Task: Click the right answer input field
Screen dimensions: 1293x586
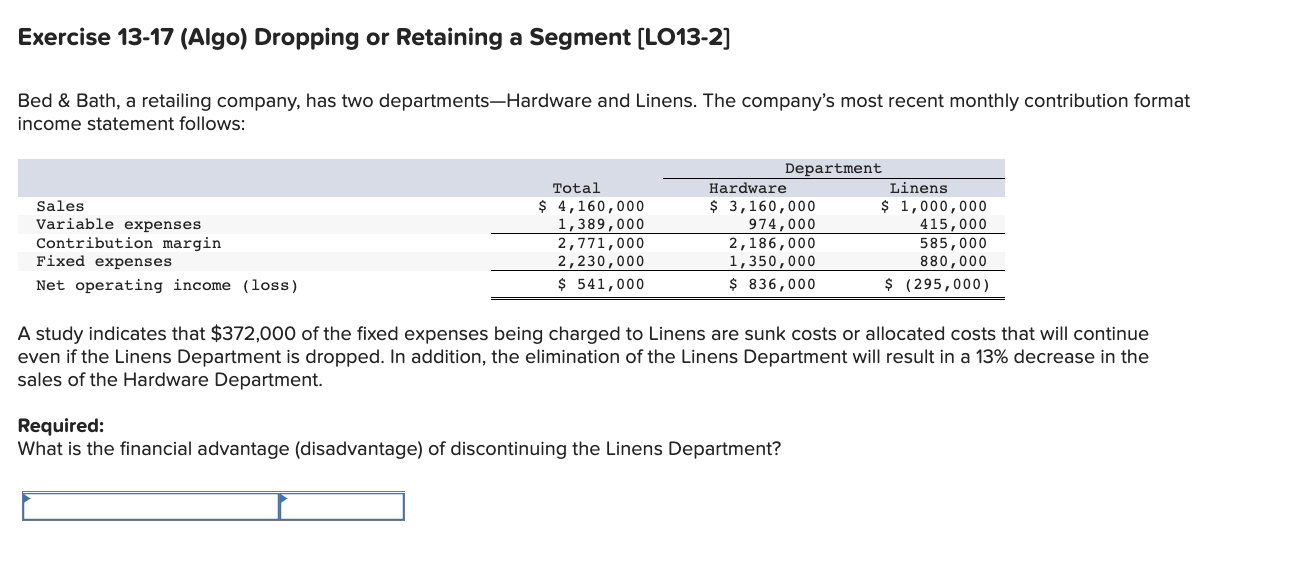Action: point(345,506)
